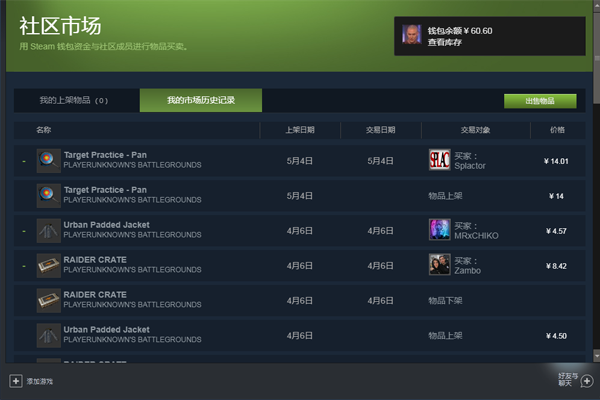Click the 钱包余额 ¥ 60.60 wallet balance
Image resolution: width=600 pixels, height=400 pixels.
(x=460, y=30)
